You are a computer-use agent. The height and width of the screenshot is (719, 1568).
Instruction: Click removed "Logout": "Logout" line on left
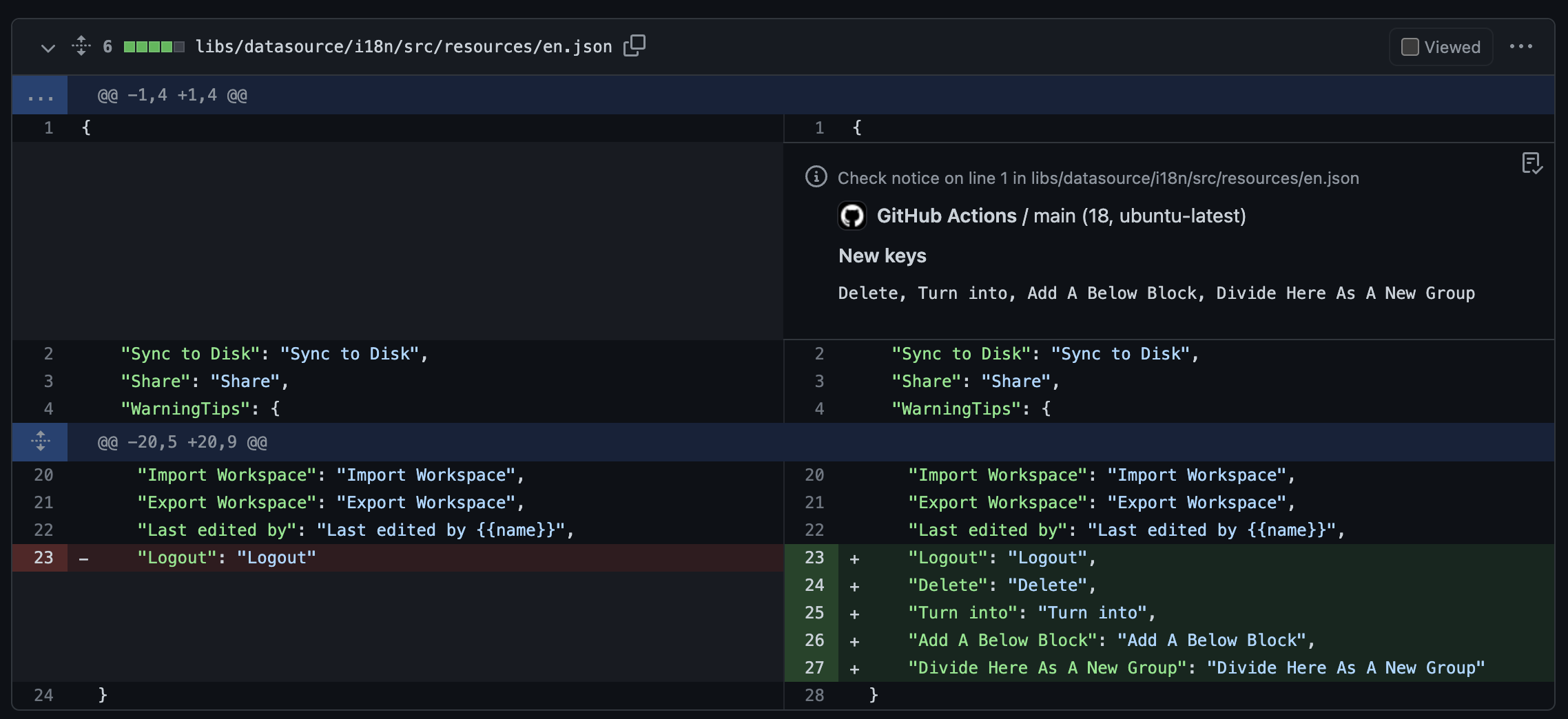click(426, 557)
